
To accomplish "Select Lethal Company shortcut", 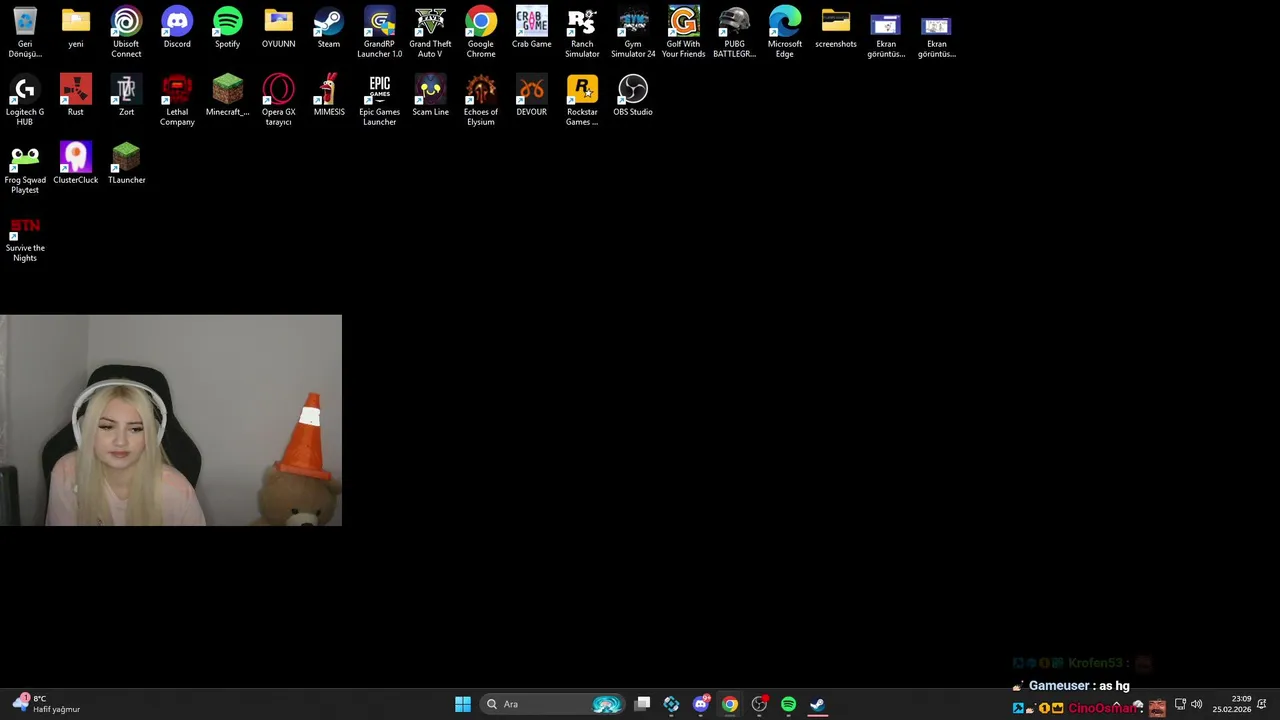I will pyautogui.click(x=177, y=100).
